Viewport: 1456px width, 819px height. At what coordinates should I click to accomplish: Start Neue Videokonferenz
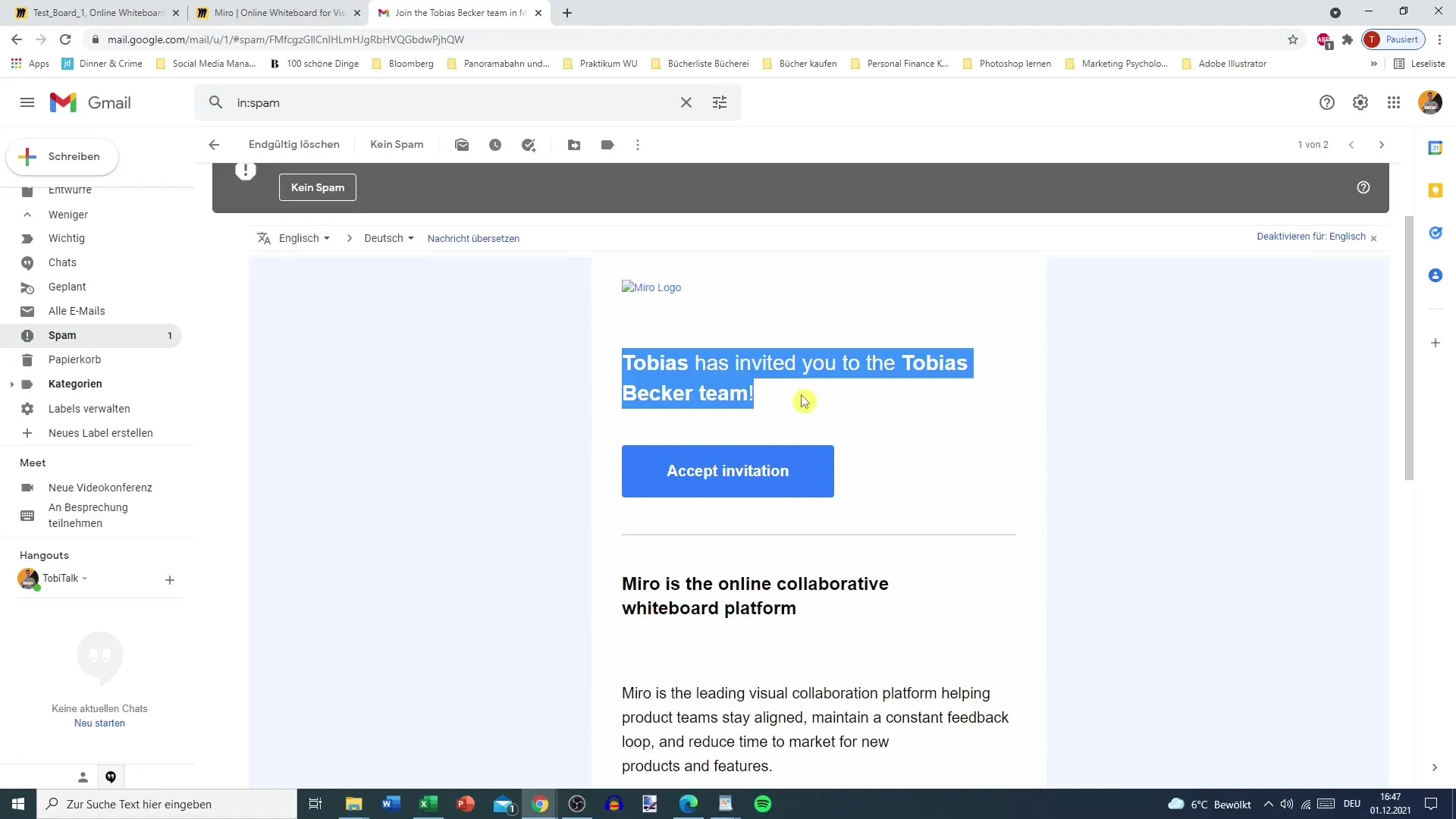100,488
